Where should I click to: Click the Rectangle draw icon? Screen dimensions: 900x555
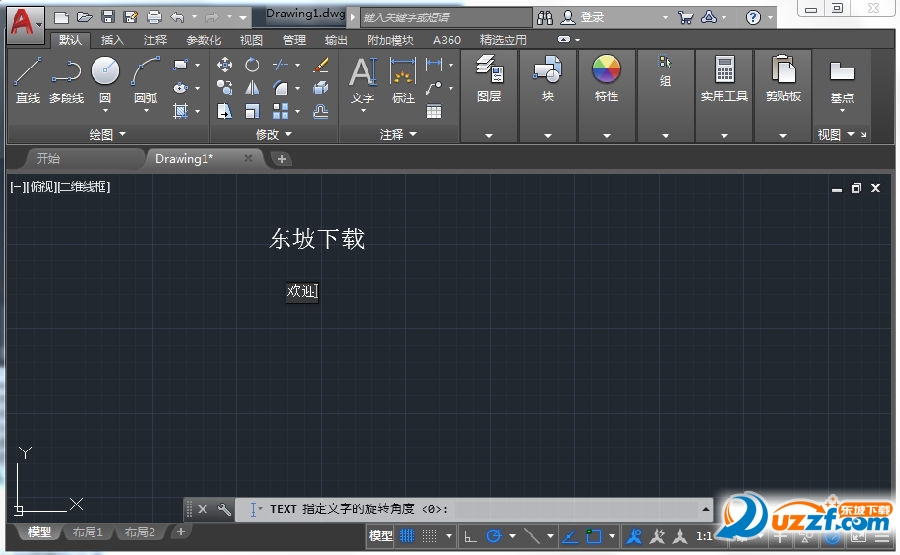pyautogui.click(x=181, y=65)
